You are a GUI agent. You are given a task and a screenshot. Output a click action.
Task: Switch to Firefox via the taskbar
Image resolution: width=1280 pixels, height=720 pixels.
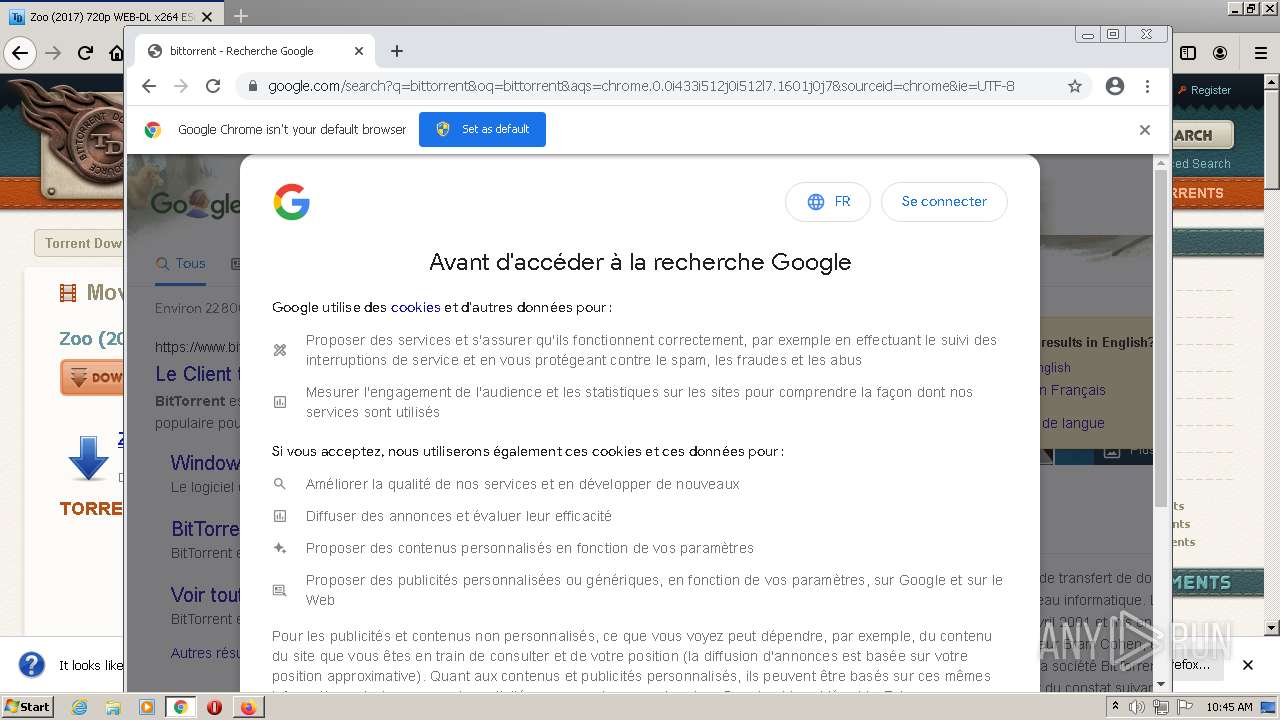pos(248,707)
